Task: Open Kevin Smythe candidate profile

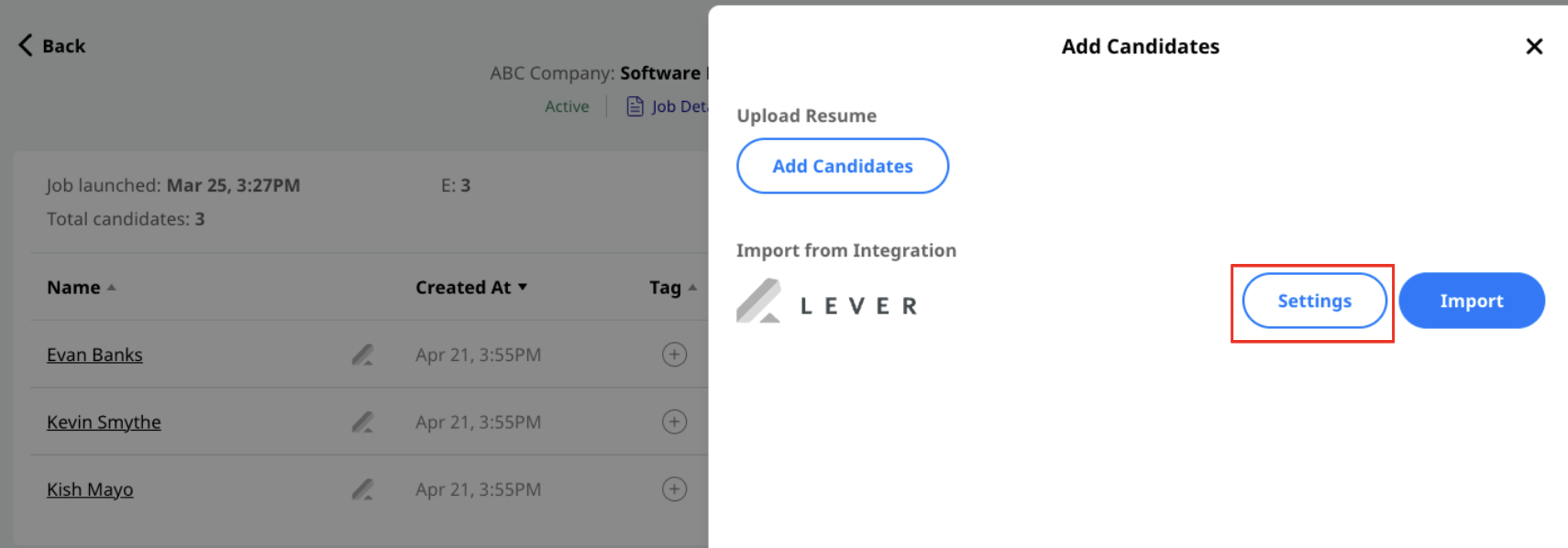Action: [104, 422]
